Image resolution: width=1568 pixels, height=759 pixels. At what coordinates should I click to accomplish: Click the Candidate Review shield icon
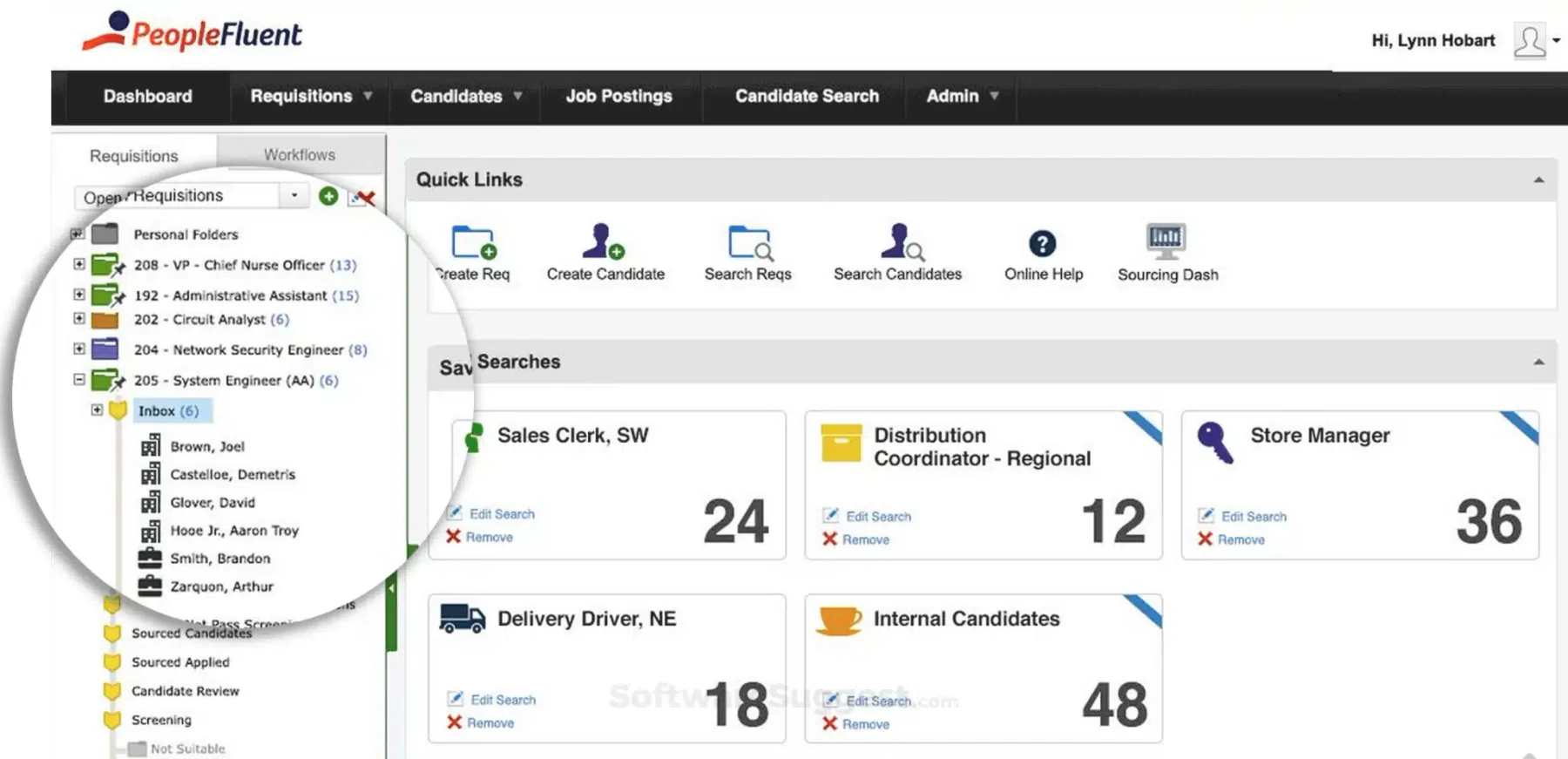point(112,691)
